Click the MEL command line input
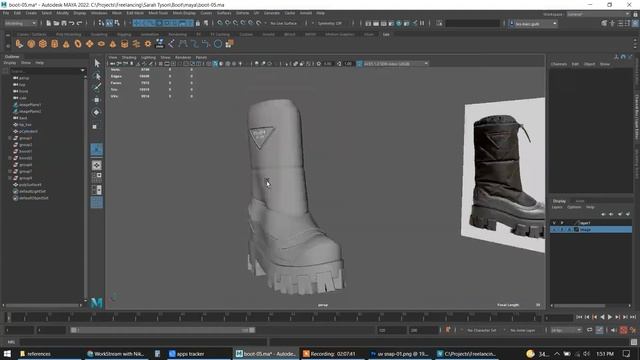 click(143, 342)
